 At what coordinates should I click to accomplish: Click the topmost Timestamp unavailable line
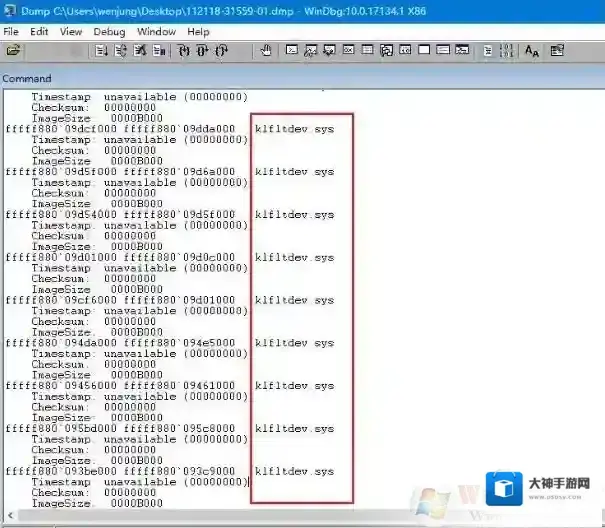click(140, 97)
